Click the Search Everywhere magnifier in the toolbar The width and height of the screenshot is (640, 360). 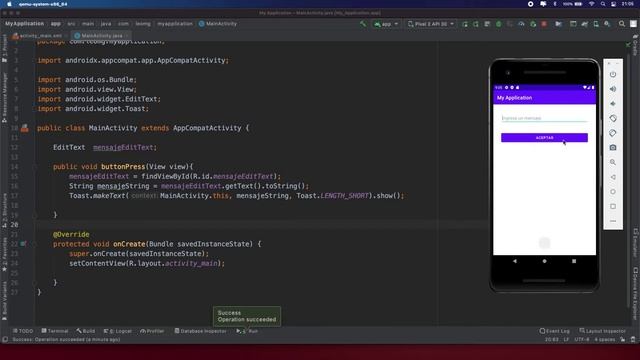point(622,24)
